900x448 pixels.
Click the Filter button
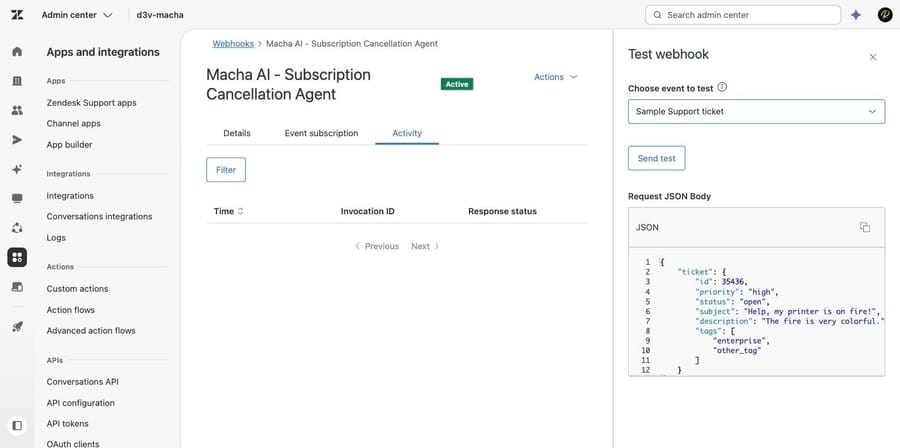pyautogui.click(x=226, y=170)
